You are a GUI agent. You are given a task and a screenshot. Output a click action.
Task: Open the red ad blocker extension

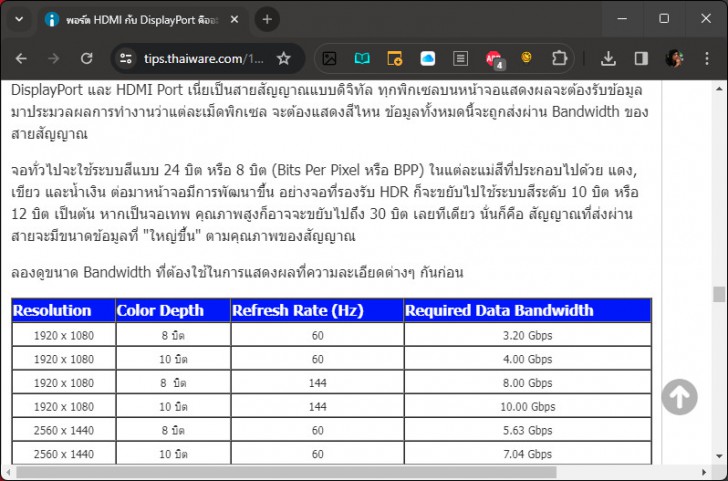tap(494, 59)
